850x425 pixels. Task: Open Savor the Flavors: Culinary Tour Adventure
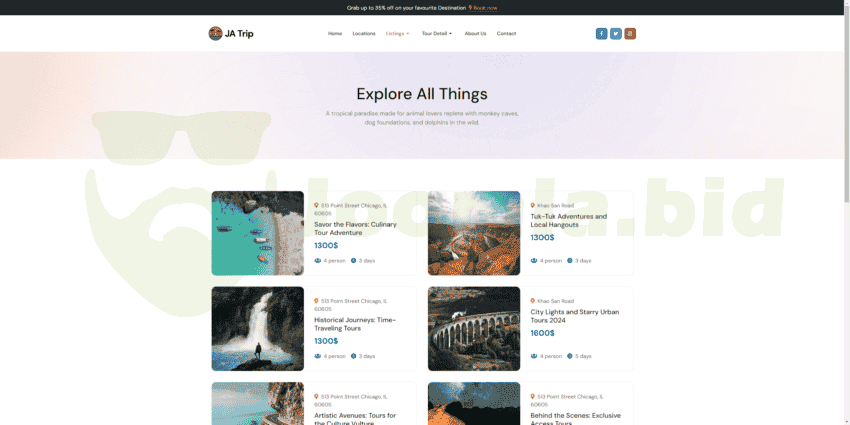[356, 228]
